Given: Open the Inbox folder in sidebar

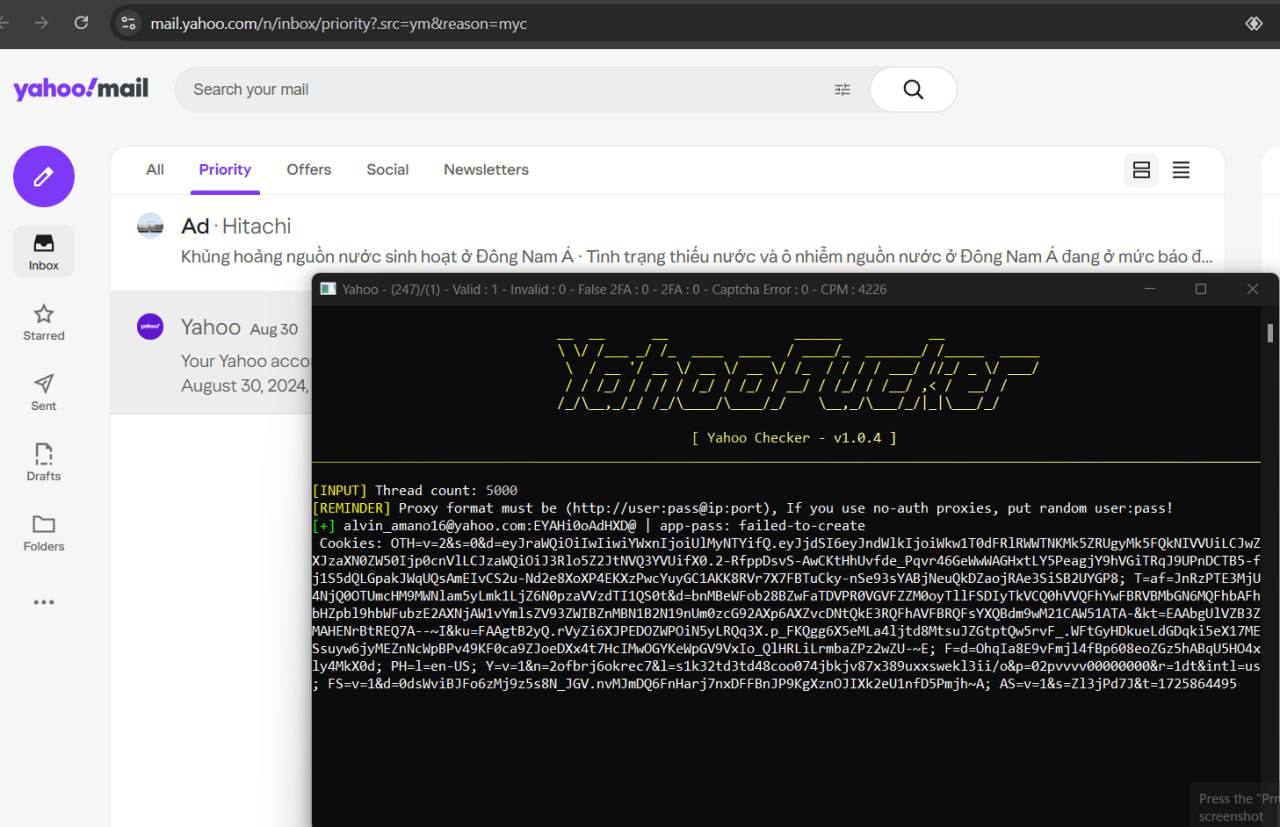Looking at the screenshot, I should (43, 251).
